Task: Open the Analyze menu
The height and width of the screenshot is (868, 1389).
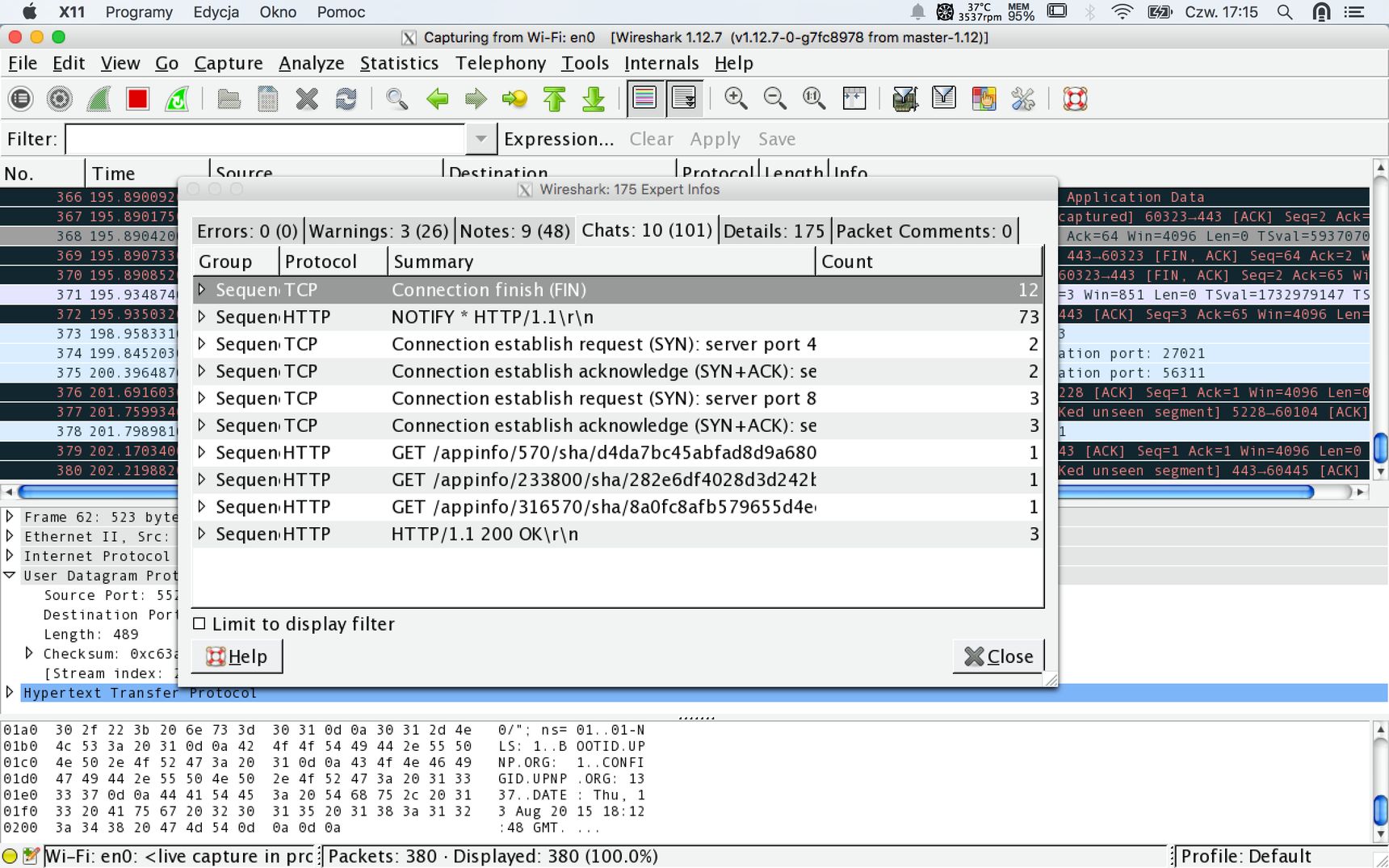Action: coord(311,63)
